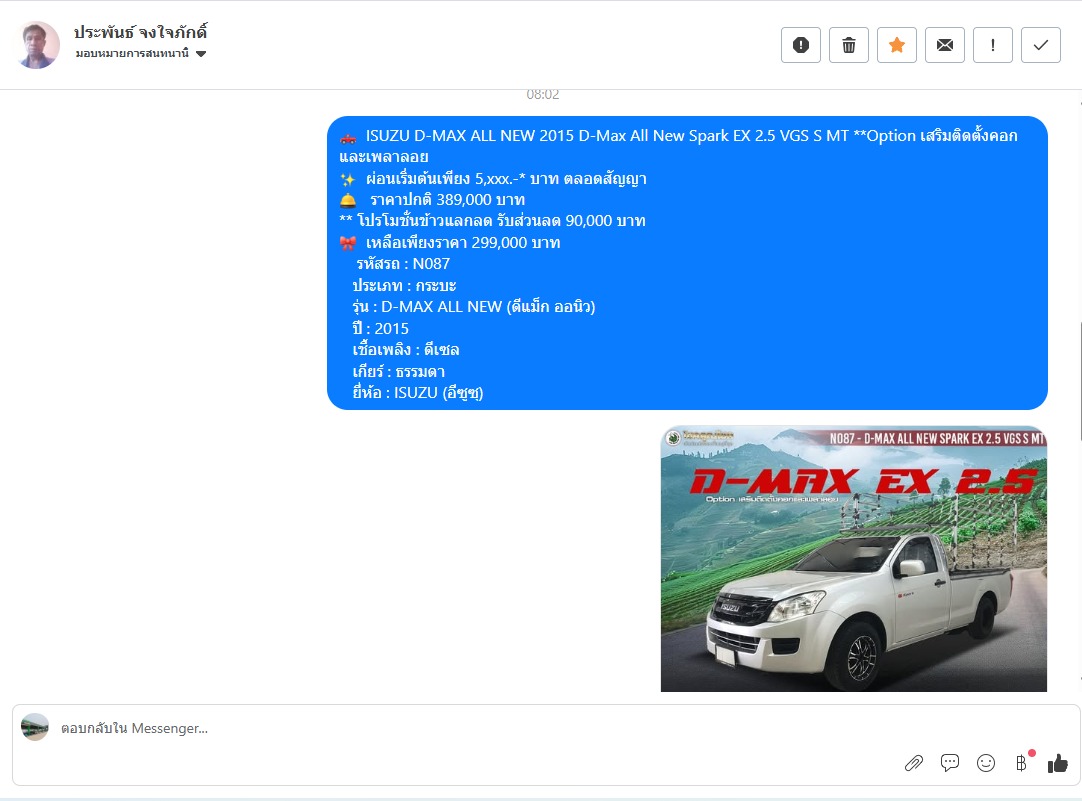Open the baht payment request icon
This screenshot has height=801, width=1082.
pos(1022,763)
